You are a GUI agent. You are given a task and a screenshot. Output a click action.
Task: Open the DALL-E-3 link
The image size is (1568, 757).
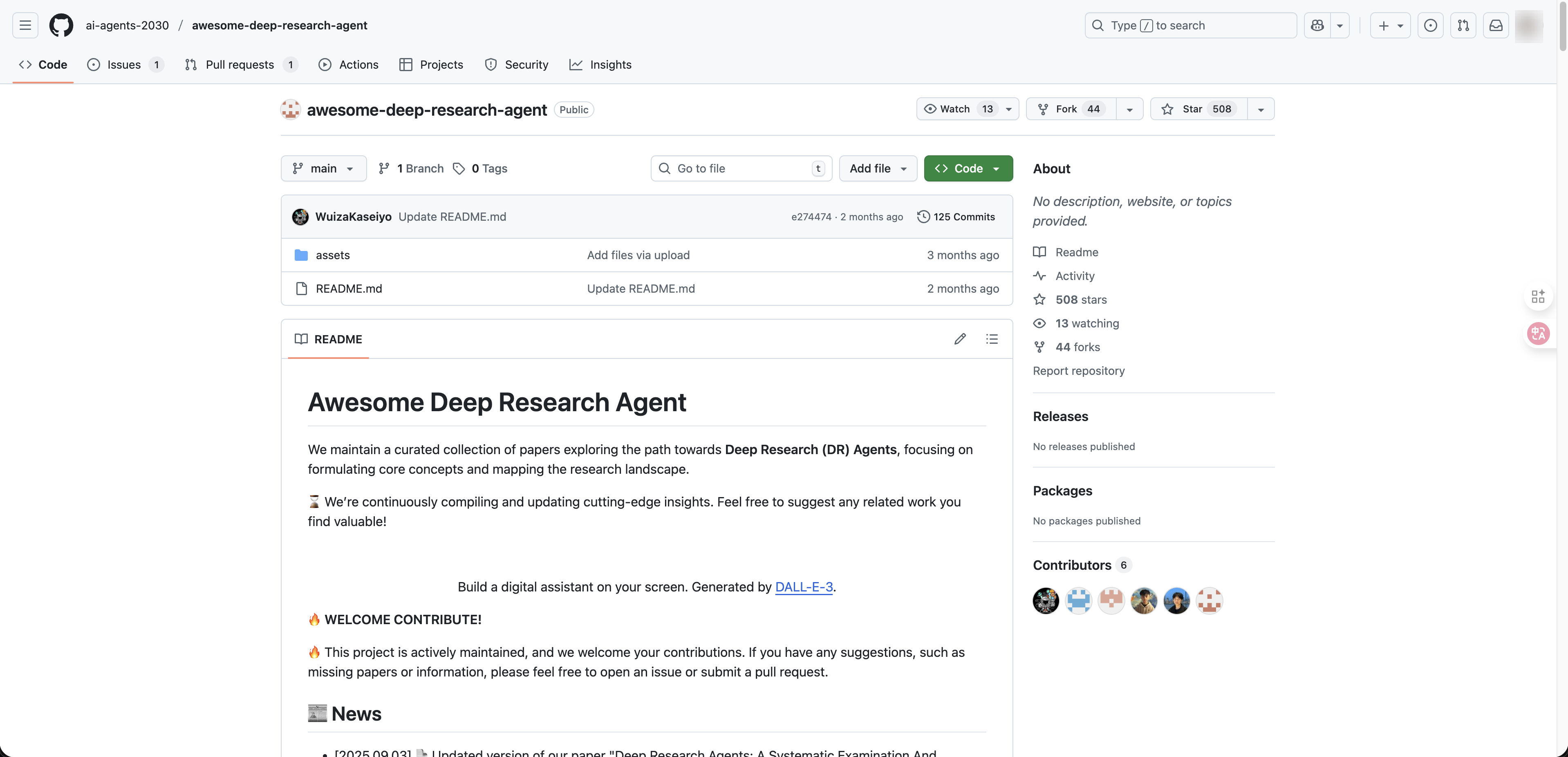[804, 587]
